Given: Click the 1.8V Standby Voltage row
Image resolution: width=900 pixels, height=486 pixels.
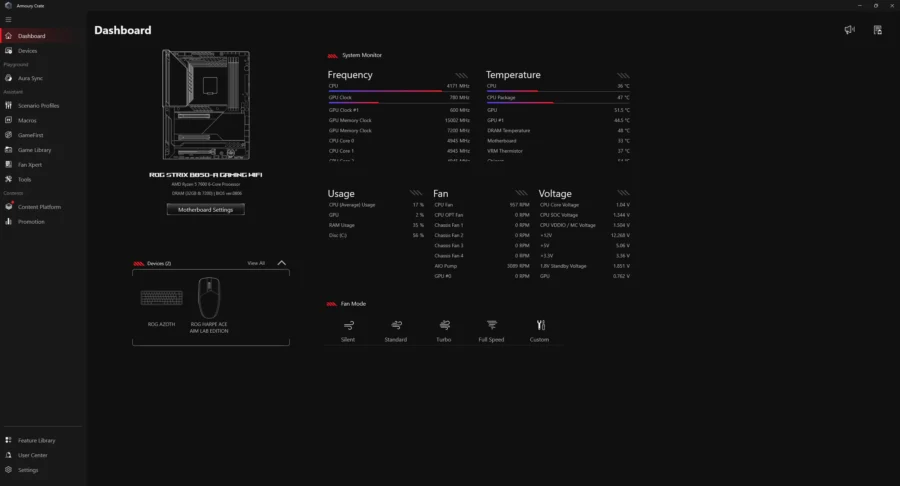Looking at the screenshot, I should click(x=584, y=266).
